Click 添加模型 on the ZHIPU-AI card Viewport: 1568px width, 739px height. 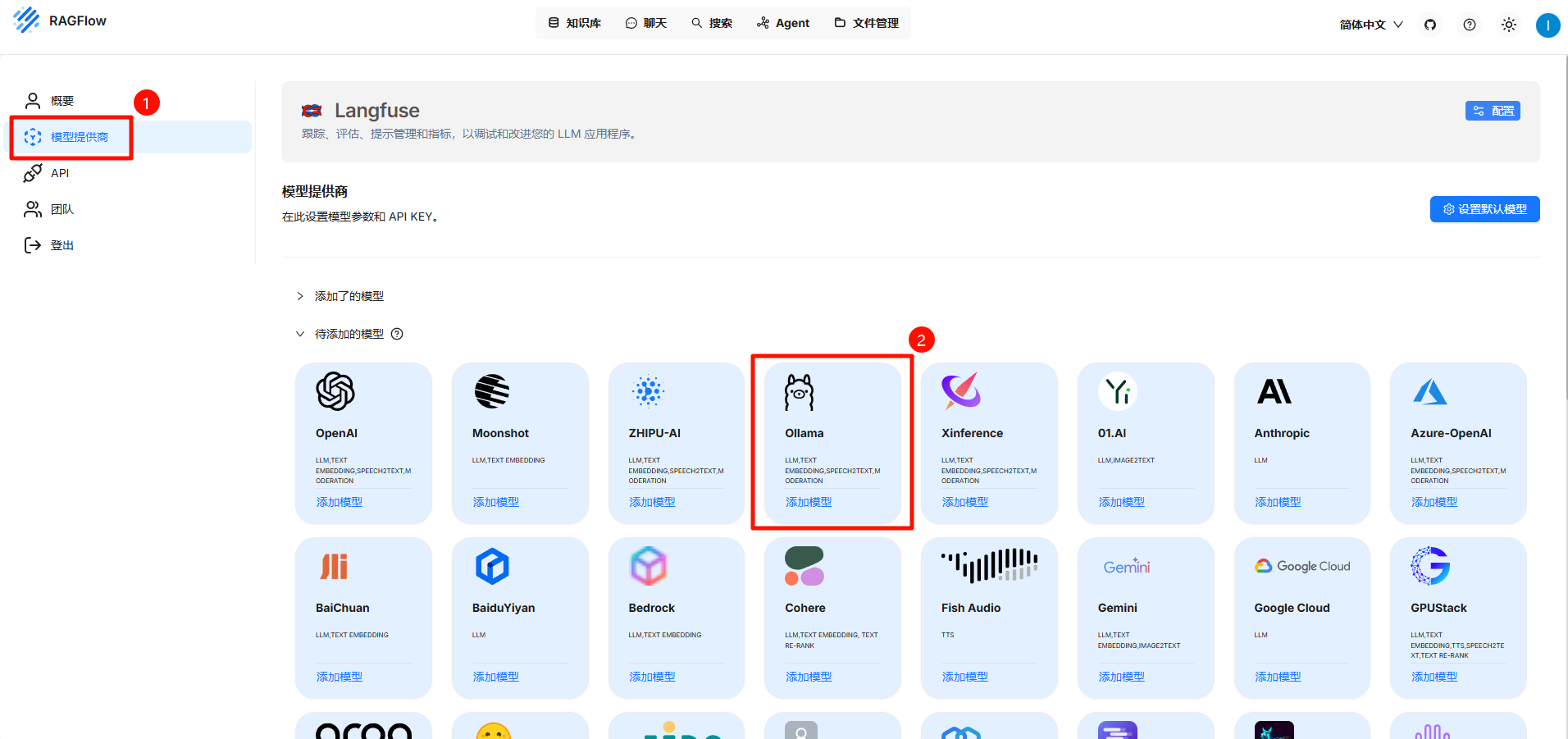point(653,502)
